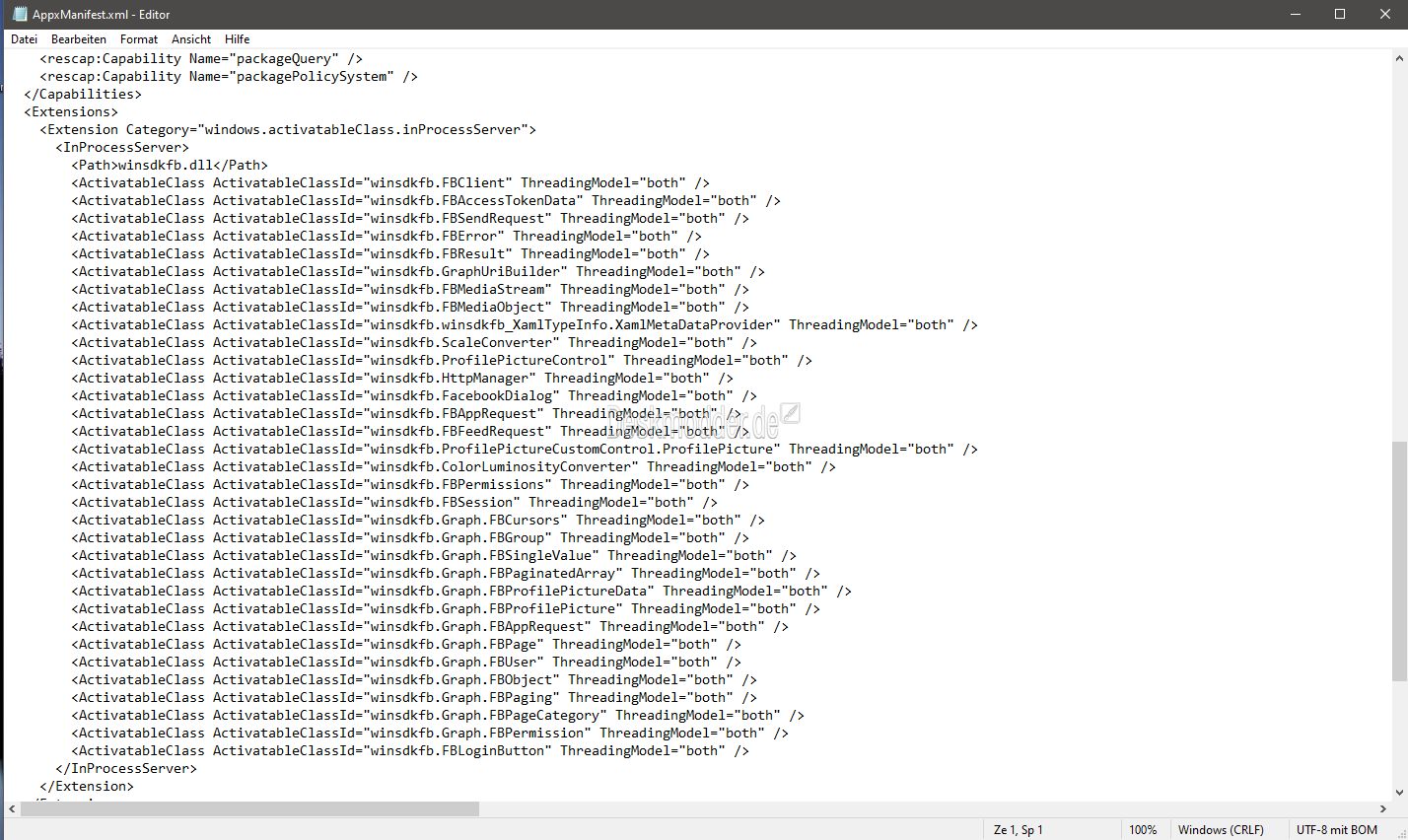Screen dimensions: 1408x840
Task: Click the vertical scrollbar up arrow
Action: 1399,58
